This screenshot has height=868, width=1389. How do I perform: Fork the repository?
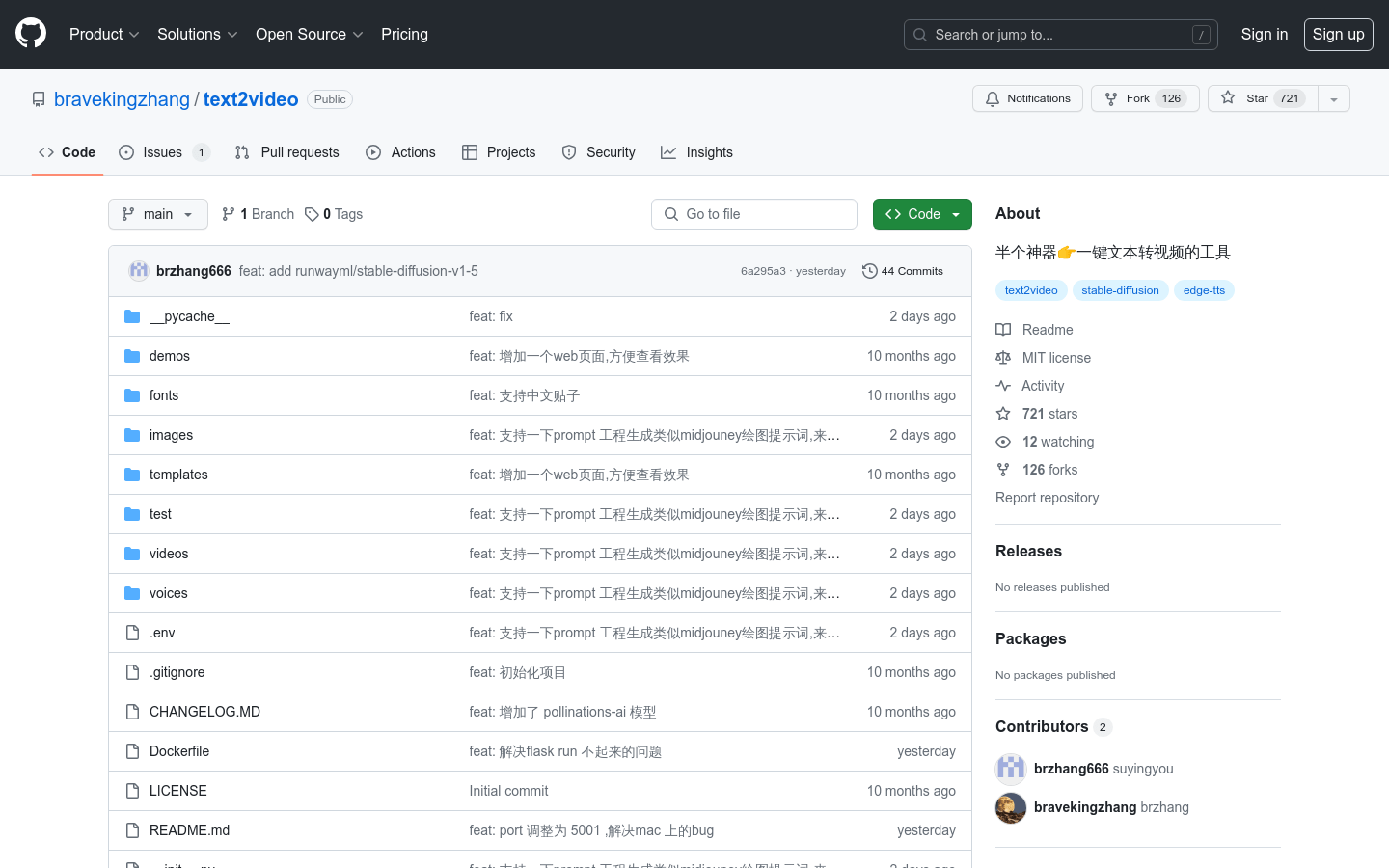tap(1145, 98)
